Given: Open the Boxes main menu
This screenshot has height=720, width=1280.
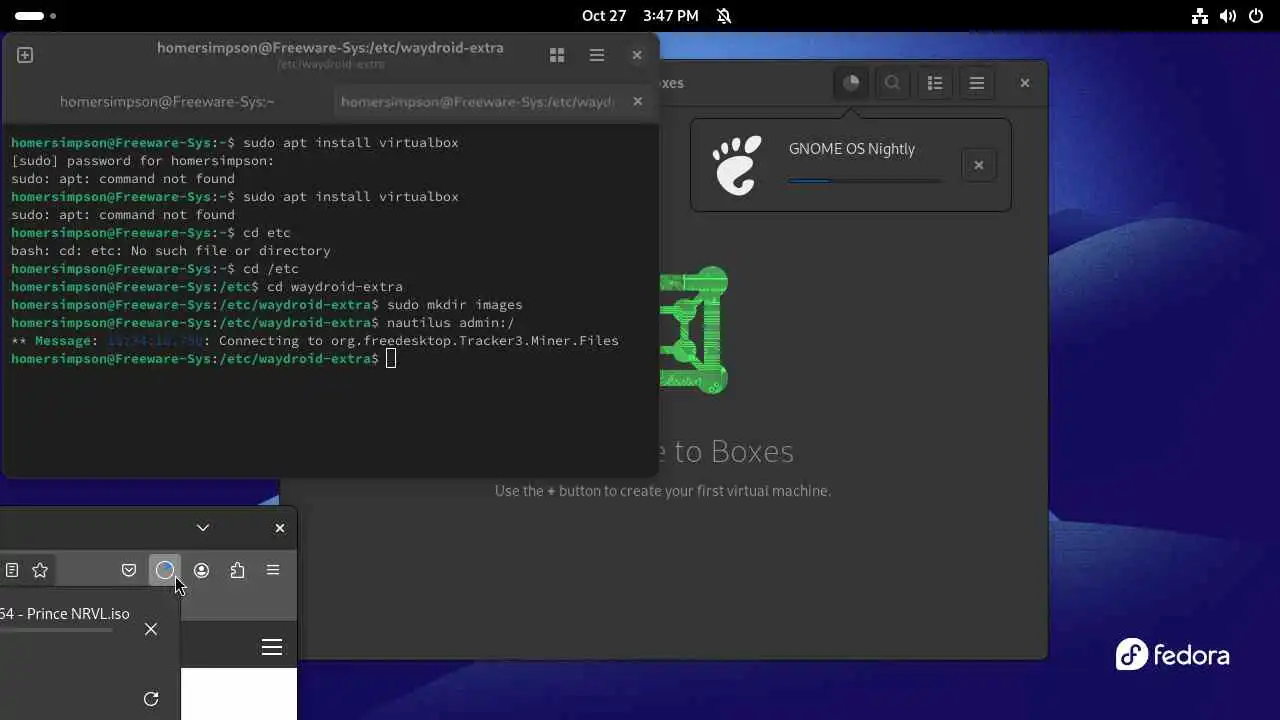Looking at the screenshot, I should [x=977, y=83].
